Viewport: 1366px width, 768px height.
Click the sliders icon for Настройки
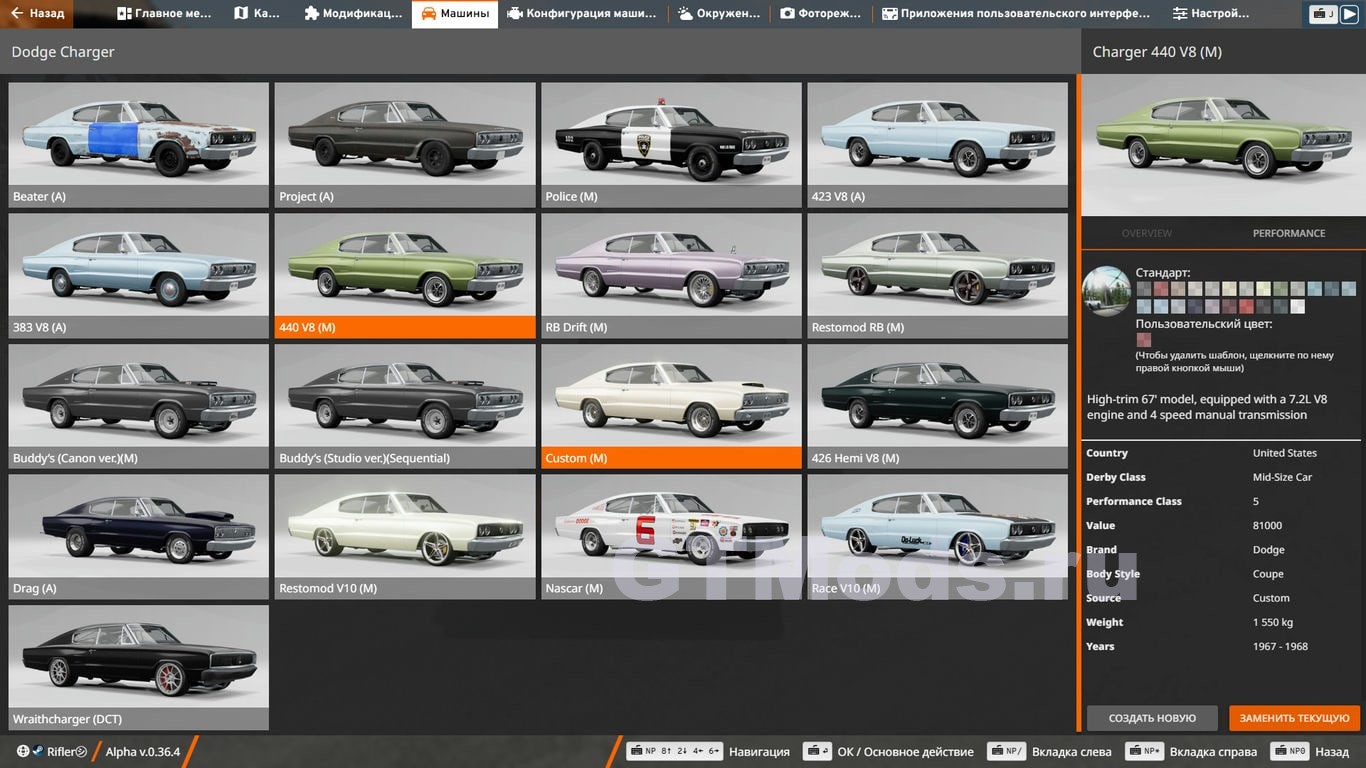tap(1180, 14)
